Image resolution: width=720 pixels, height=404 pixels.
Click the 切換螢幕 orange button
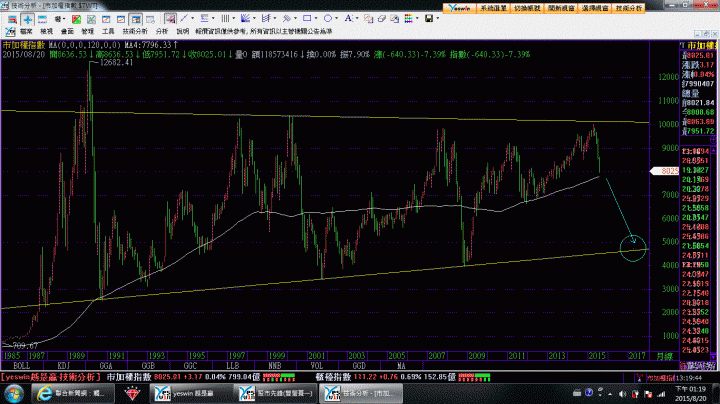527,8
